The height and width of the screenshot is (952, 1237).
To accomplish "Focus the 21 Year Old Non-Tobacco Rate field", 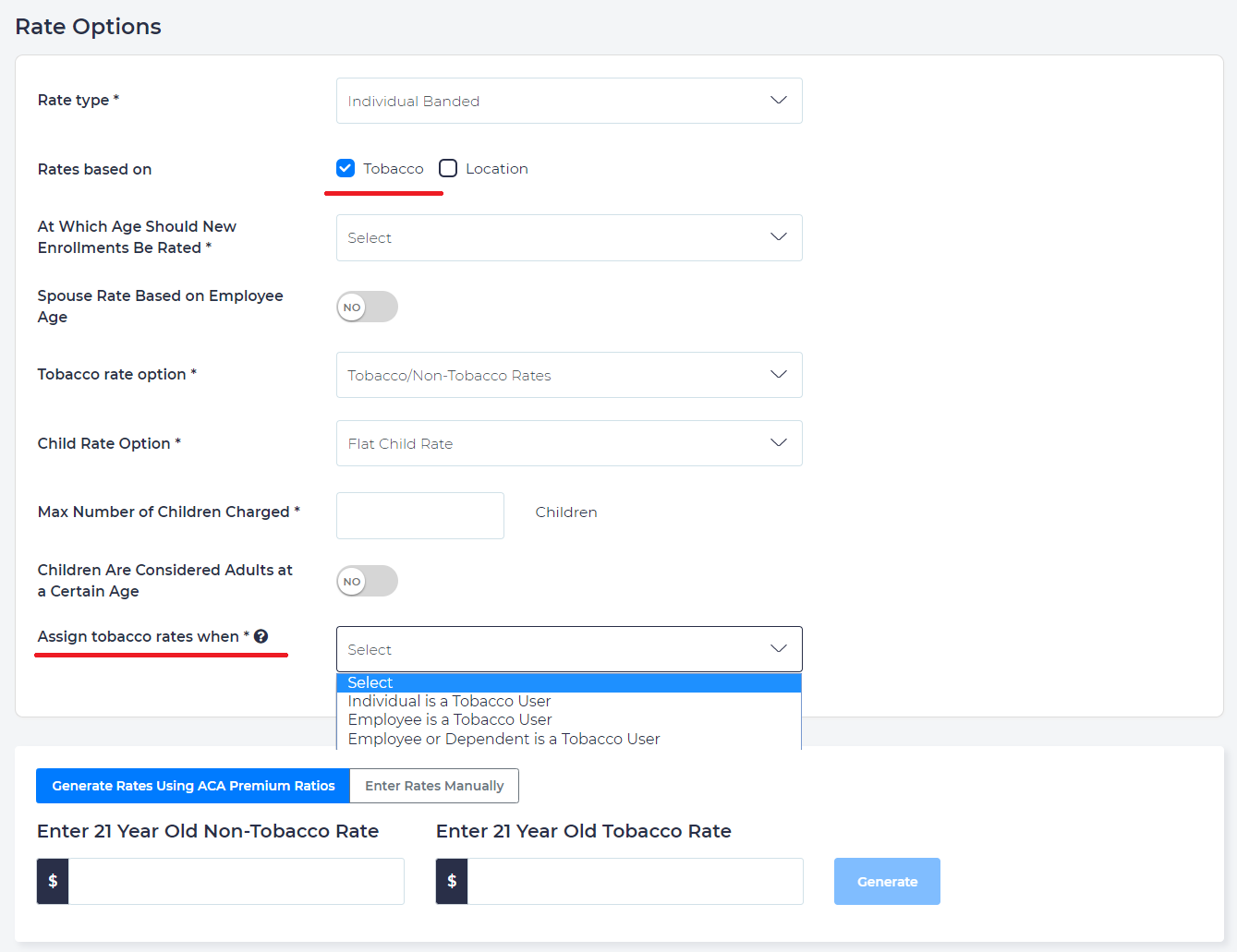I will [x=236, y=881].
